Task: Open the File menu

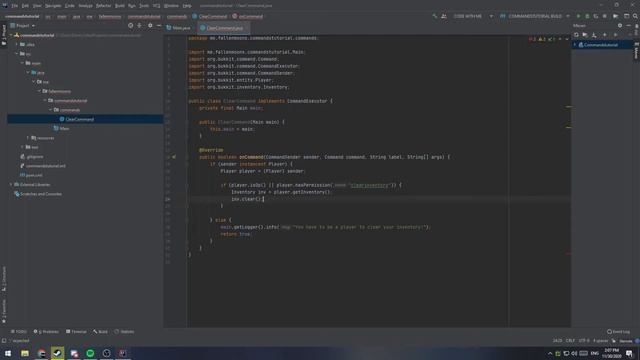Action: tap(14, 6)
